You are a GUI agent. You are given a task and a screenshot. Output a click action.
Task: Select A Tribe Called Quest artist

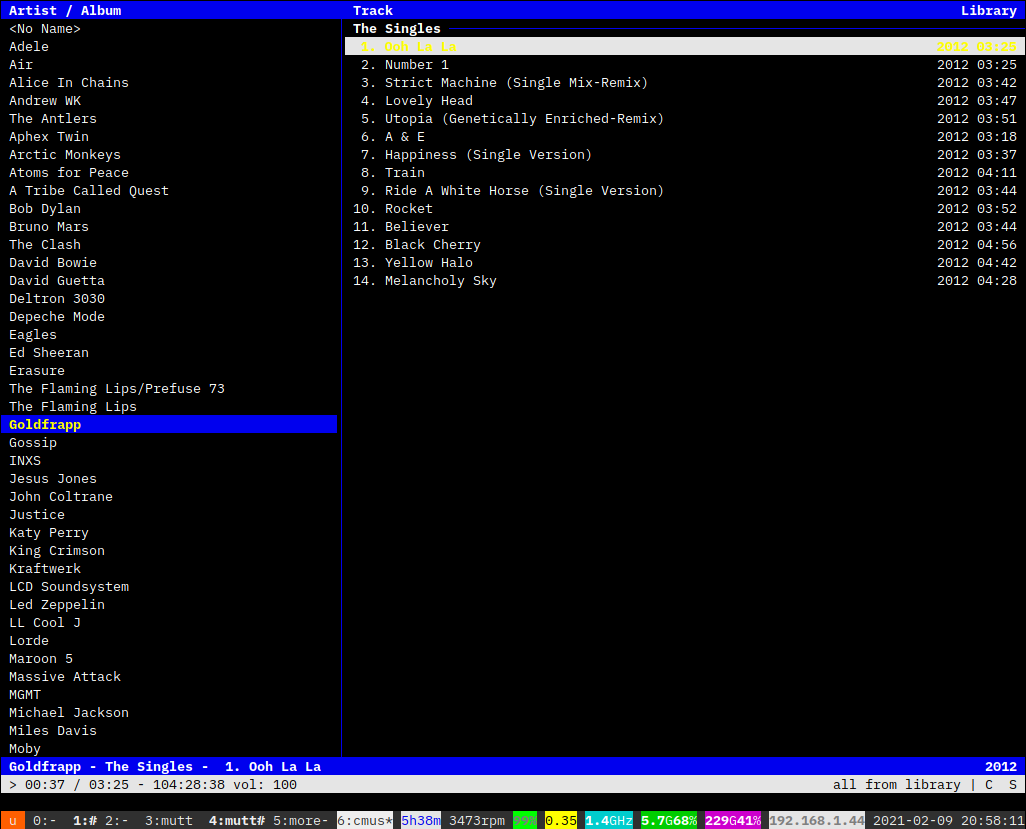click(169, 190)
